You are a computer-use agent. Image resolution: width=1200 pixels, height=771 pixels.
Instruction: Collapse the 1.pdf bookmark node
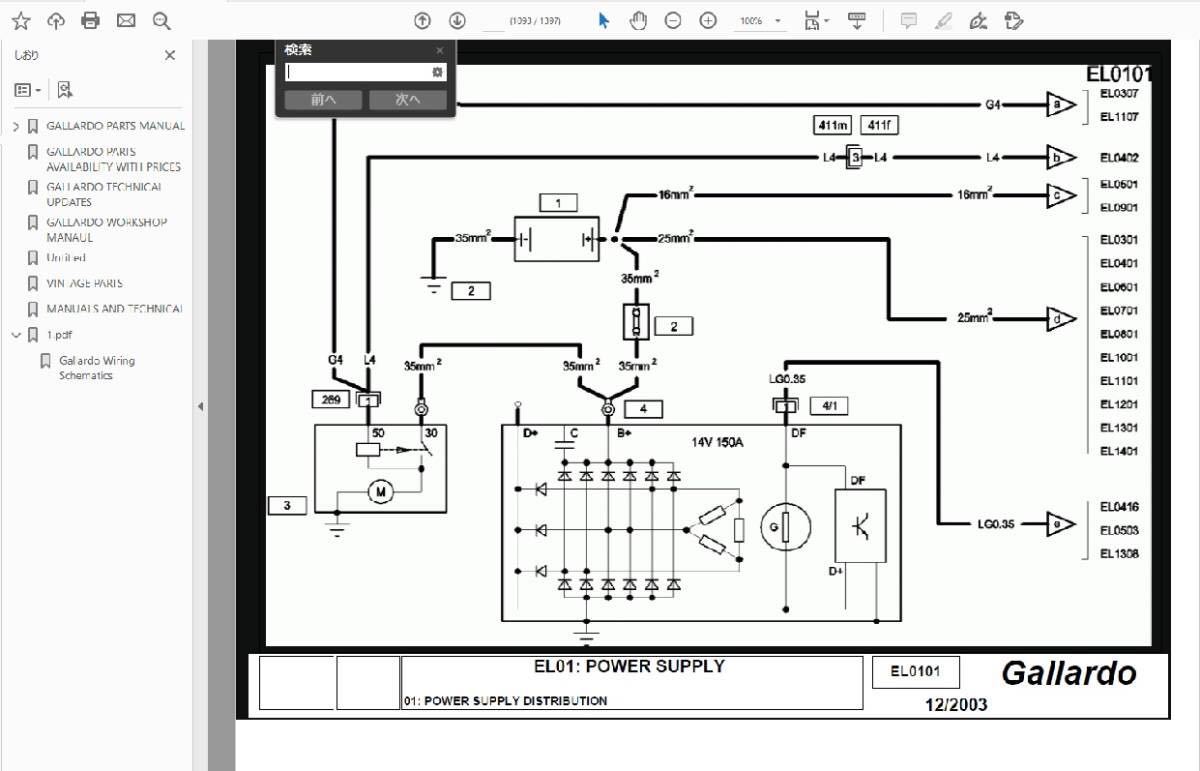click(x=15, y=335)
